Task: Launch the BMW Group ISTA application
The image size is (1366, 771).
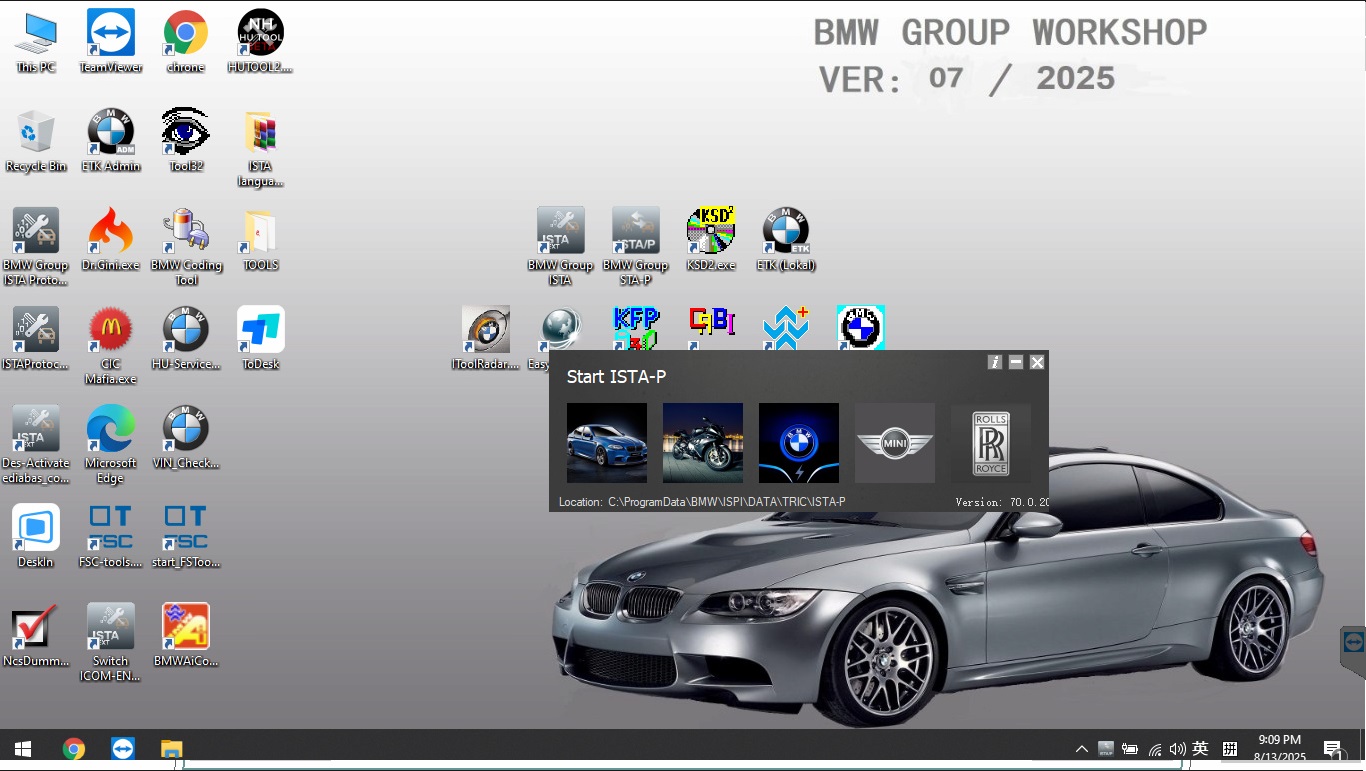Action: tap(560, 230)
